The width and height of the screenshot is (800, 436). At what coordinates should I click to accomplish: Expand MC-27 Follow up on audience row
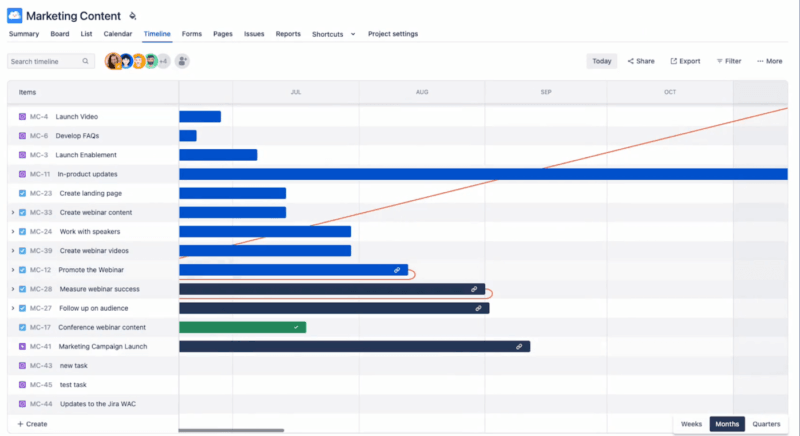(x=13, y=308)
